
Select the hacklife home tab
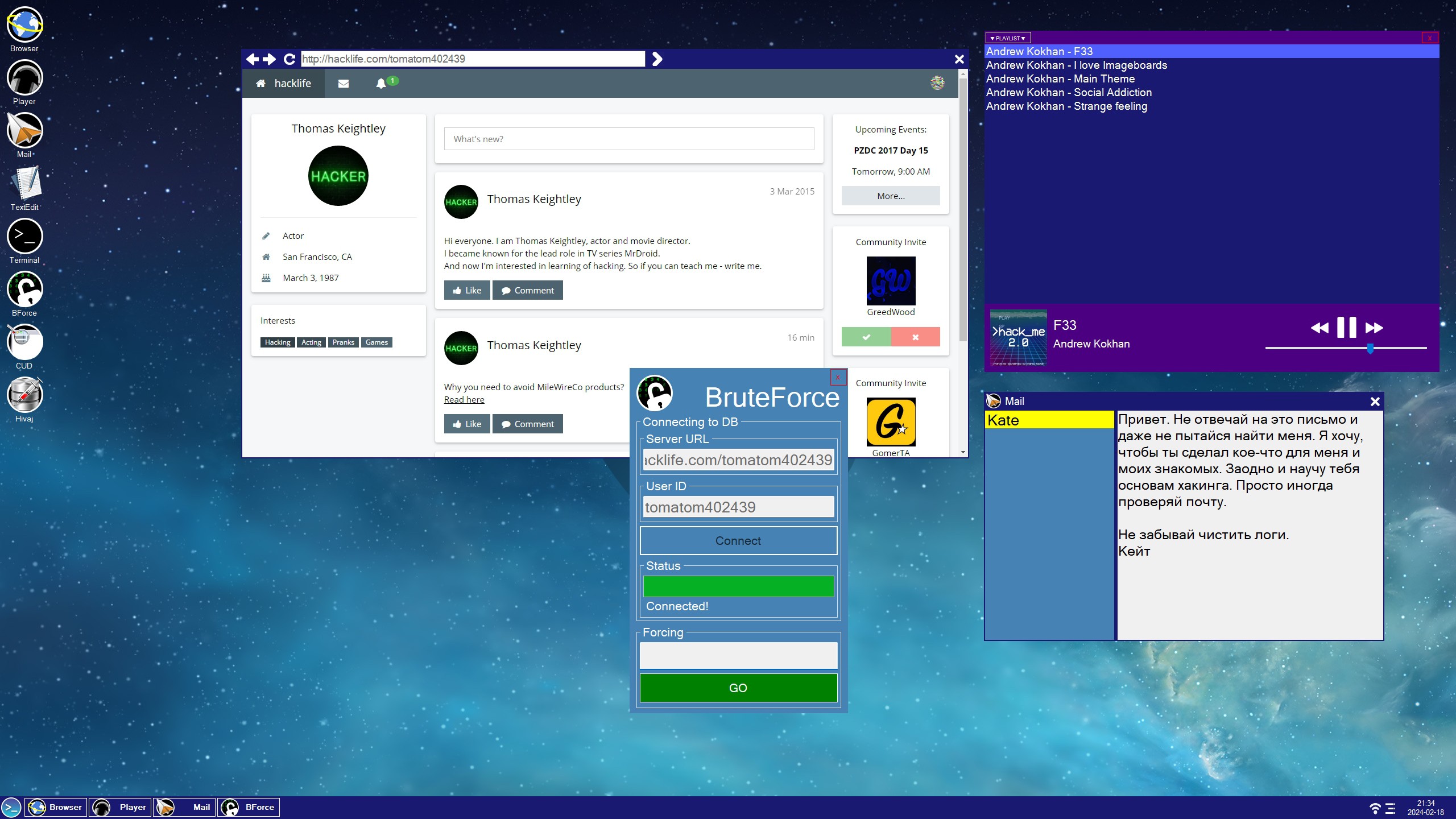pyautogui.click(x=284, y=84)
